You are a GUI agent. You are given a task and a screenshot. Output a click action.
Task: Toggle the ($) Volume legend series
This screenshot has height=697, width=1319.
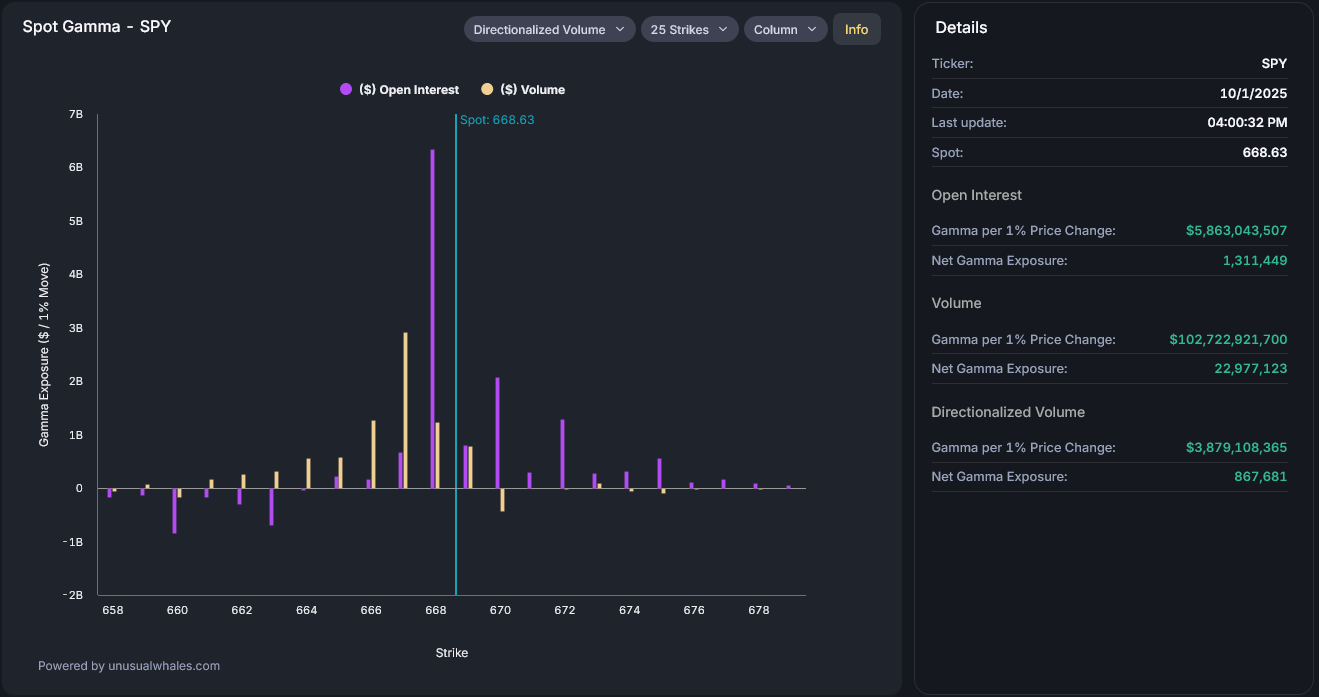tap(523, 89)
